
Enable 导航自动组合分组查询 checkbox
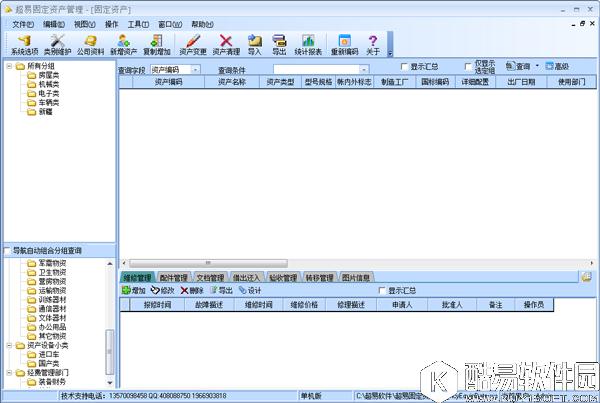tap(7, 251)
